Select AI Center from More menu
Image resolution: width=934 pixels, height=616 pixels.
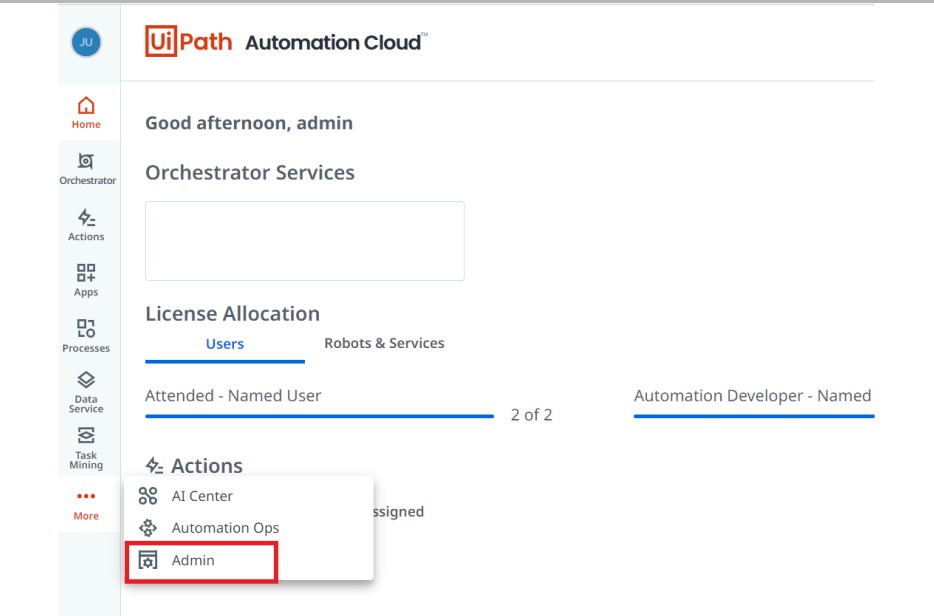coord(249,496)
